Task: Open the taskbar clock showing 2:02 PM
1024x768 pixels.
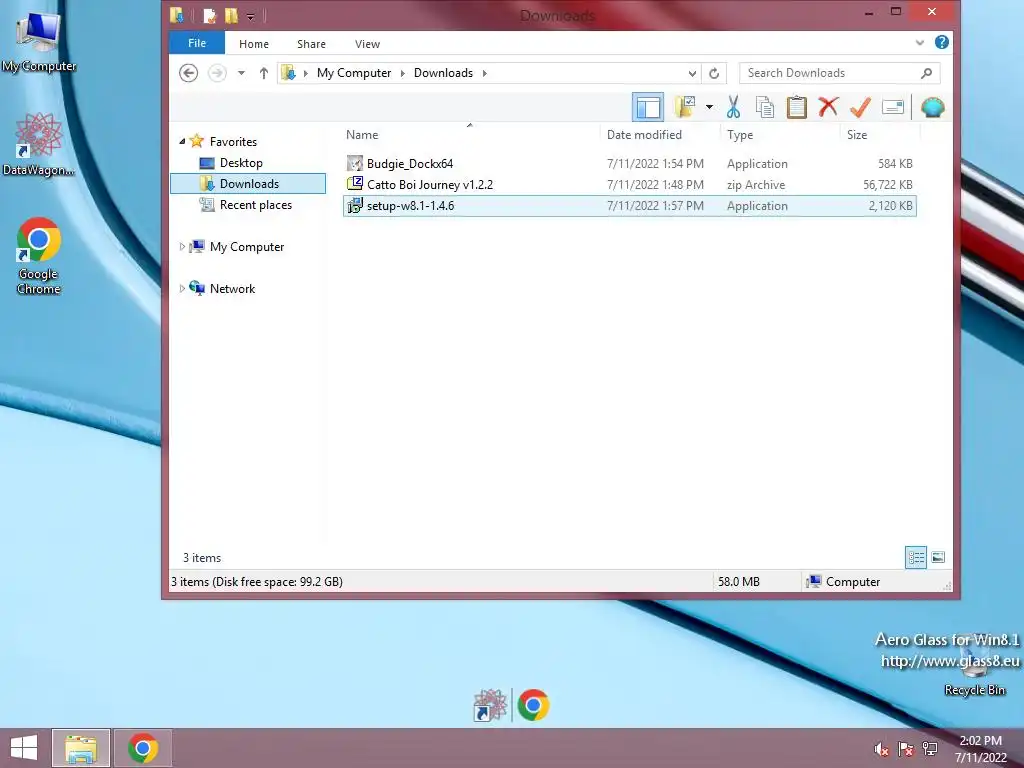Action: 980,748
